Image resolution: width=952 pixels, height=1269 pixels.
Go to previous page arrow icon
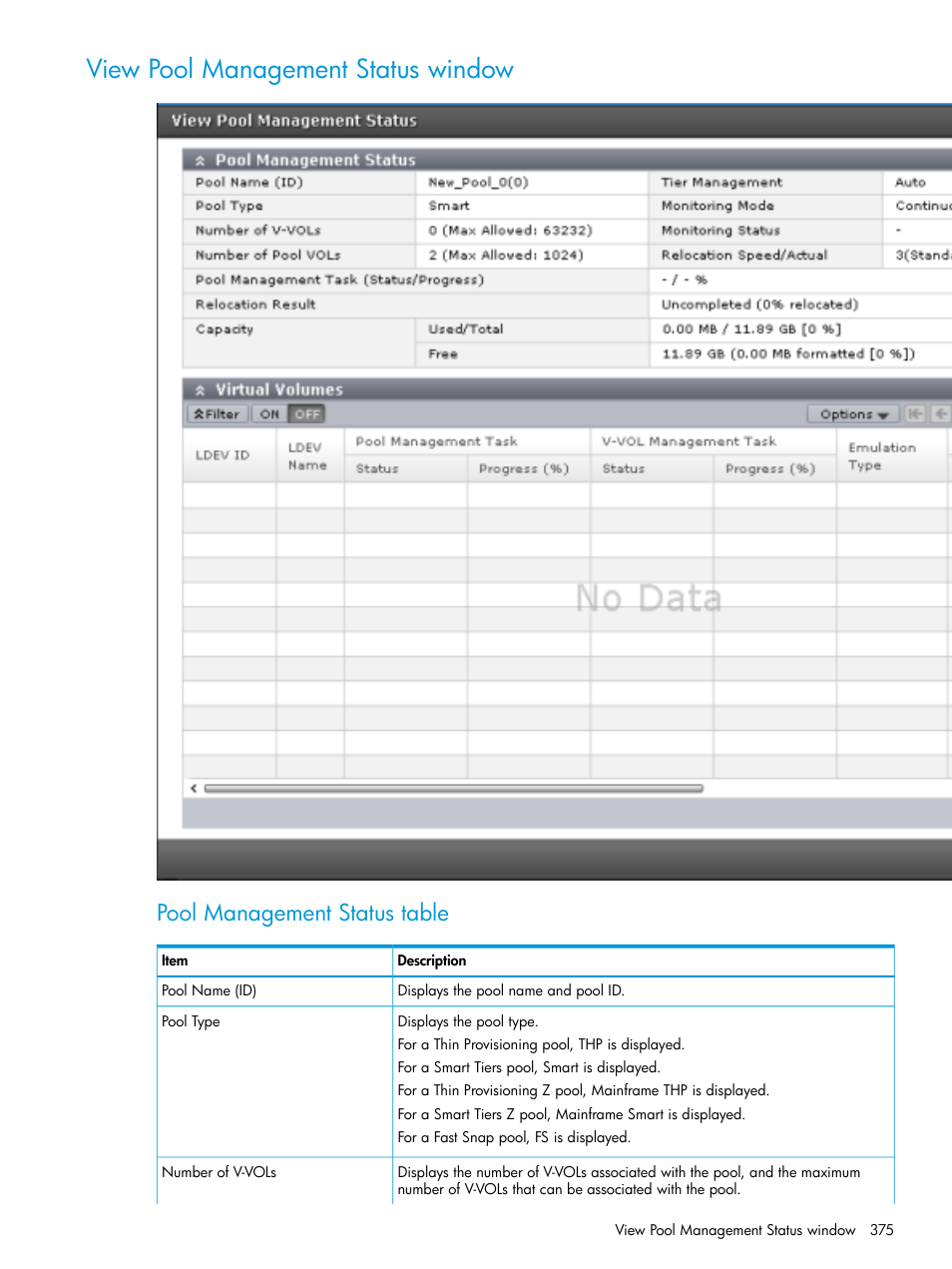(x=940, y=413)
